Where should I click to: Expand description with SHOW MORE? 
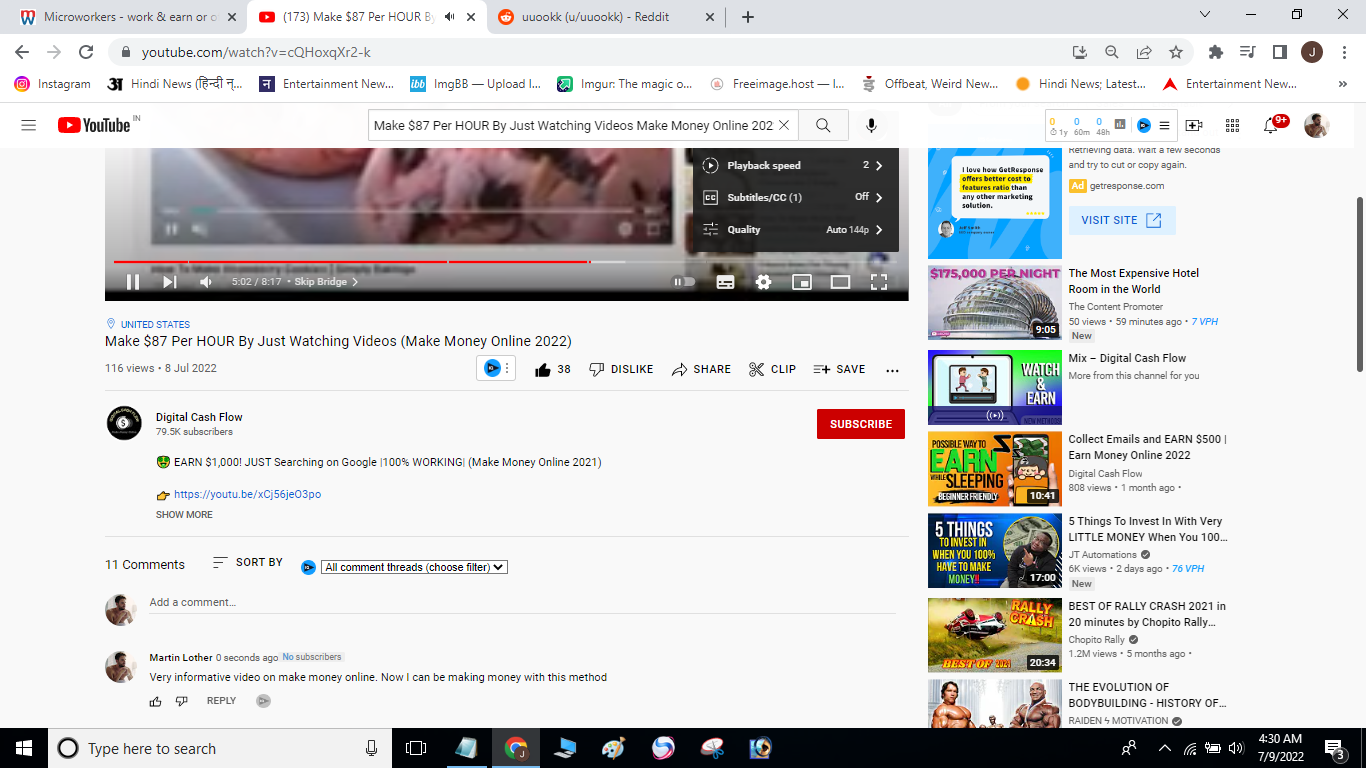tap(184, 515)
